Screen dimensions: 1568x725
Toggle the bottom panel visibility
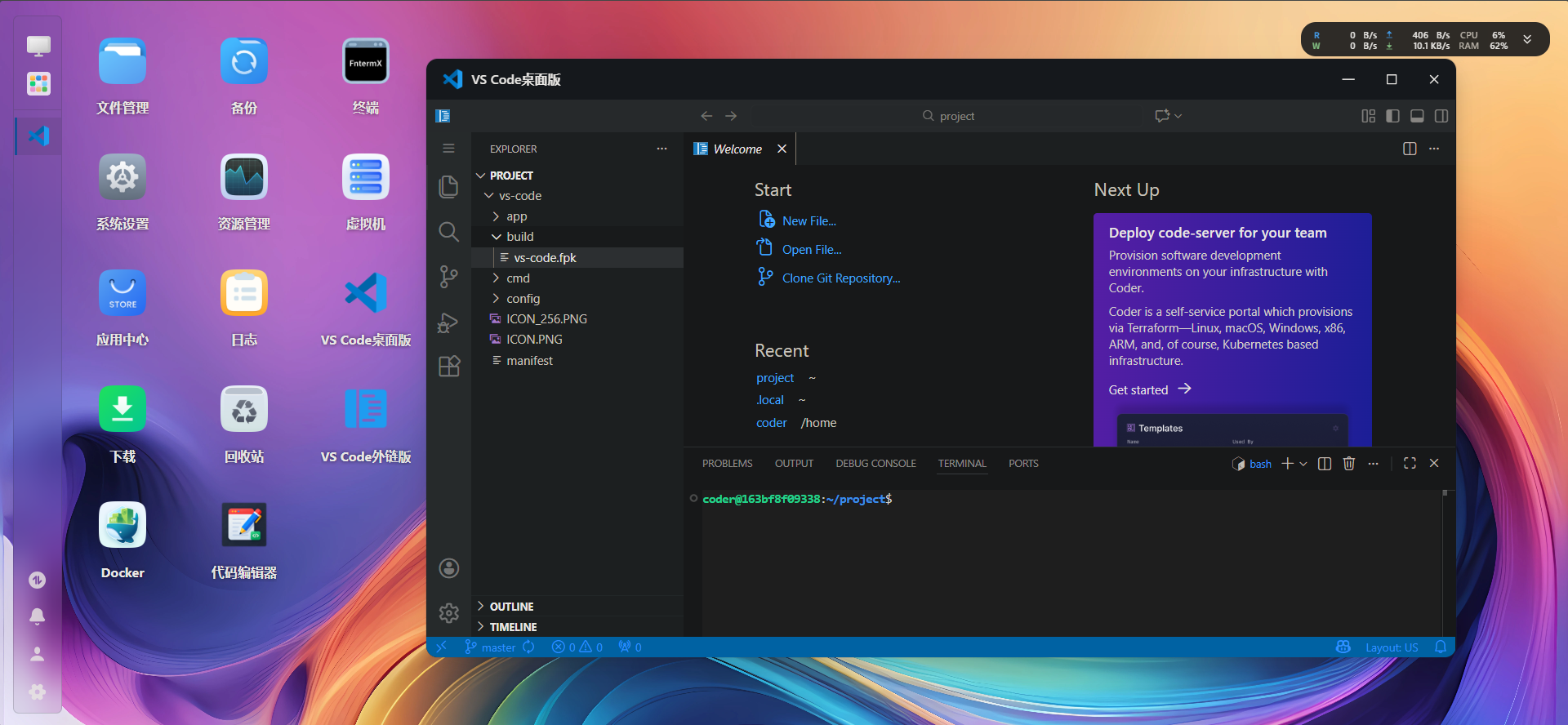click(x=1417, y=116)
